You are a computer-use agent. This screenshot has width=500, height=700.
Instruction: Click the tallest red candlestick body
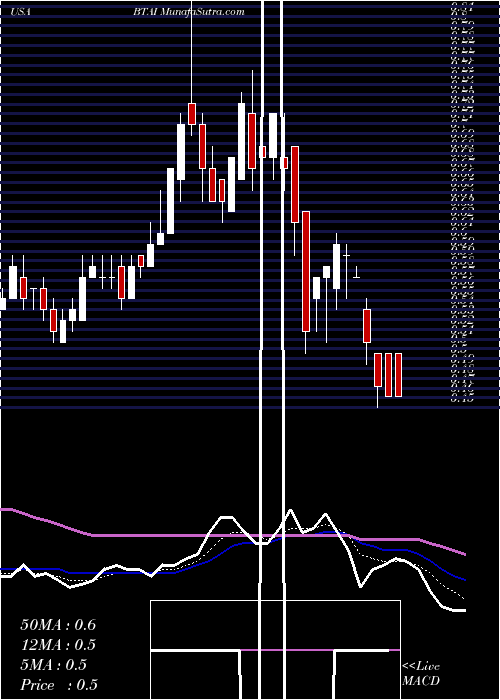click(306, 271)
